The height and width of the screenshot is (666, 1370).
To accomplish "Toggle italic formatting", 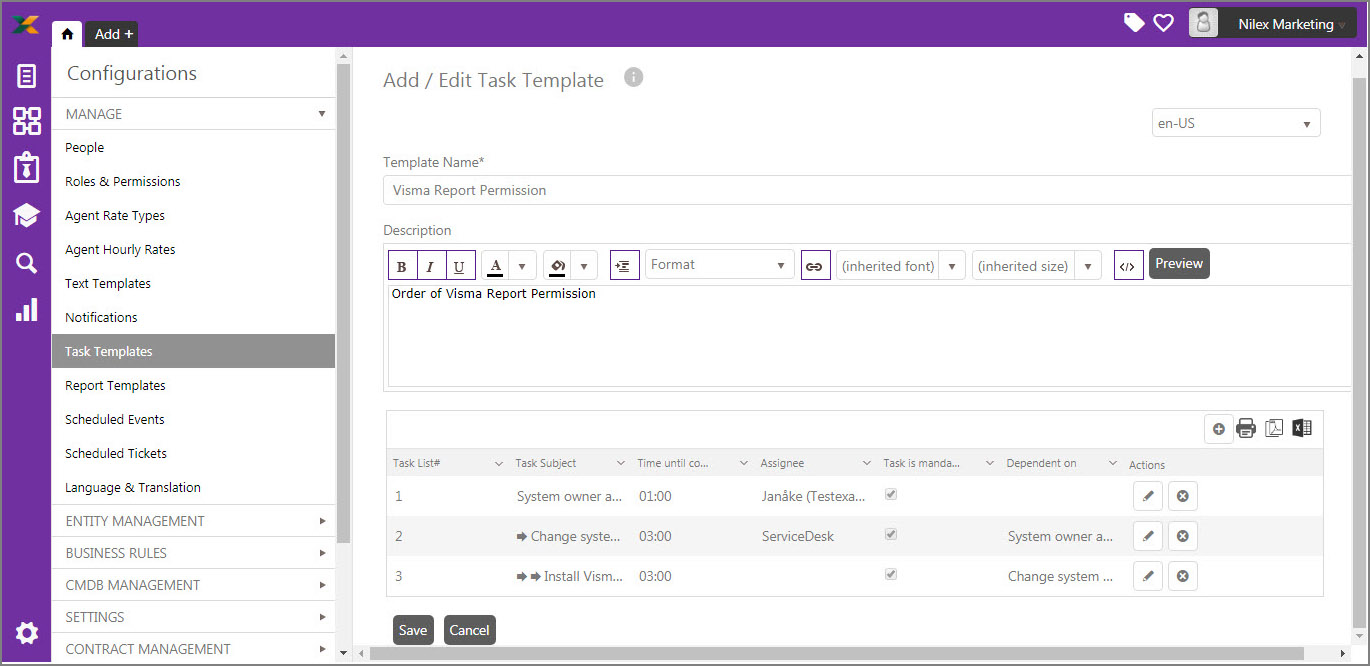I will (x=431, y=266).
